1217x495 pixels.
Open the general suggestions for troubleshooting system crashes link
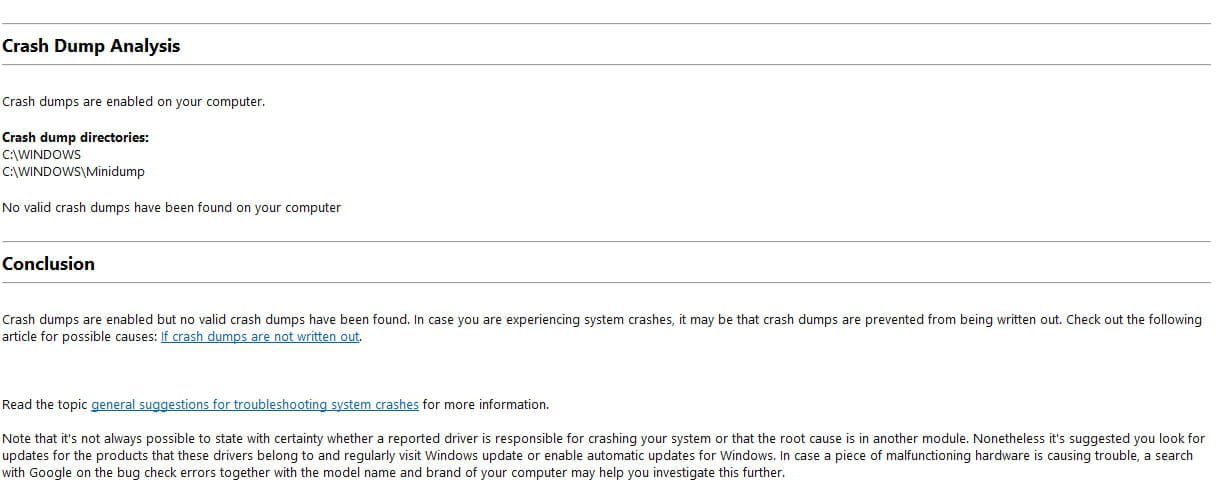click(x=255, y=405)
